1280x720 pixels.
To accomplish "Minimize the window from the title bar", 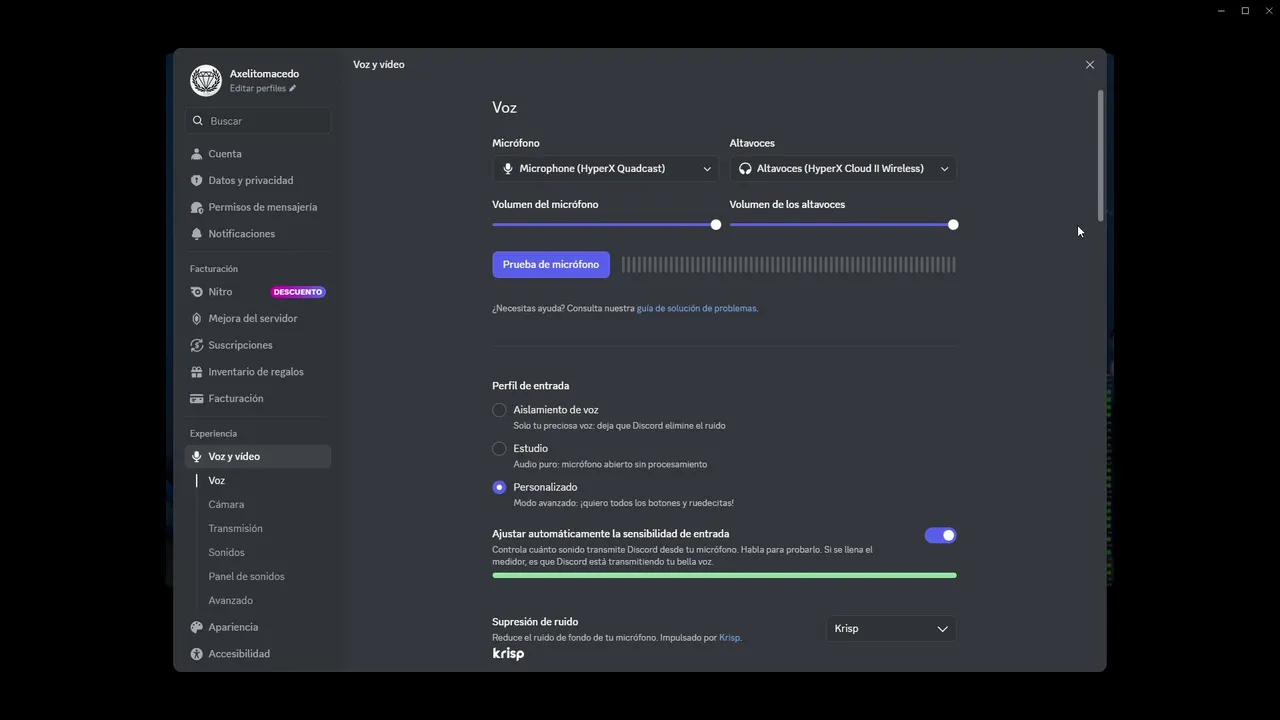I will click(x=1221, y=11).
